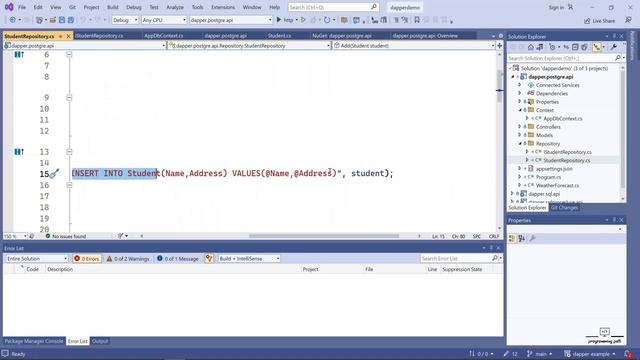640x360 pixels.
Task: Expand the Dependencies node
Action: [x=520, y=93]
